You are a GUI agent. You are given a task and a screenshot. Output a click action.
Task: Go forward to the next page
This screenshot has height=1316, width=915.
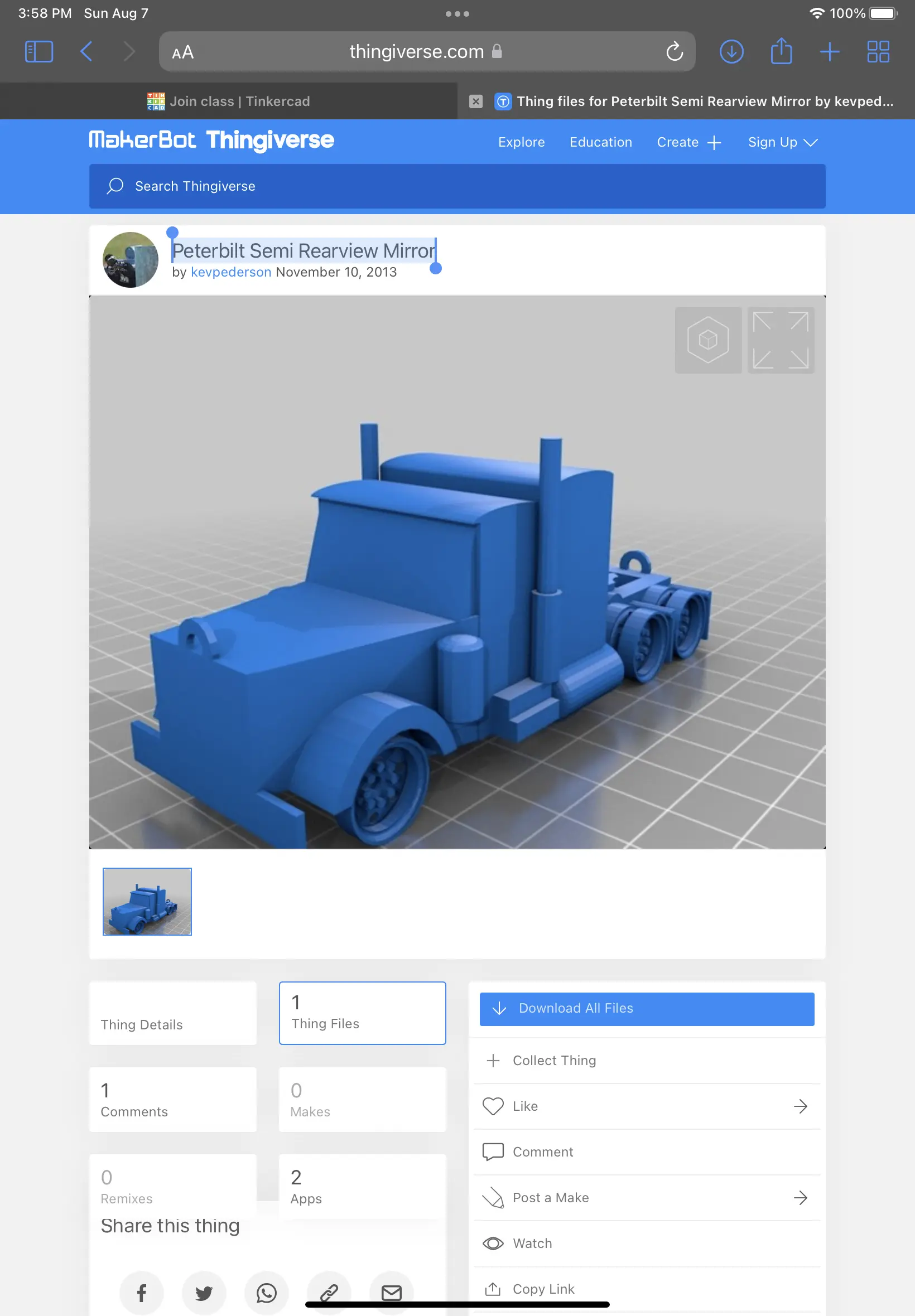click(129, 51)
